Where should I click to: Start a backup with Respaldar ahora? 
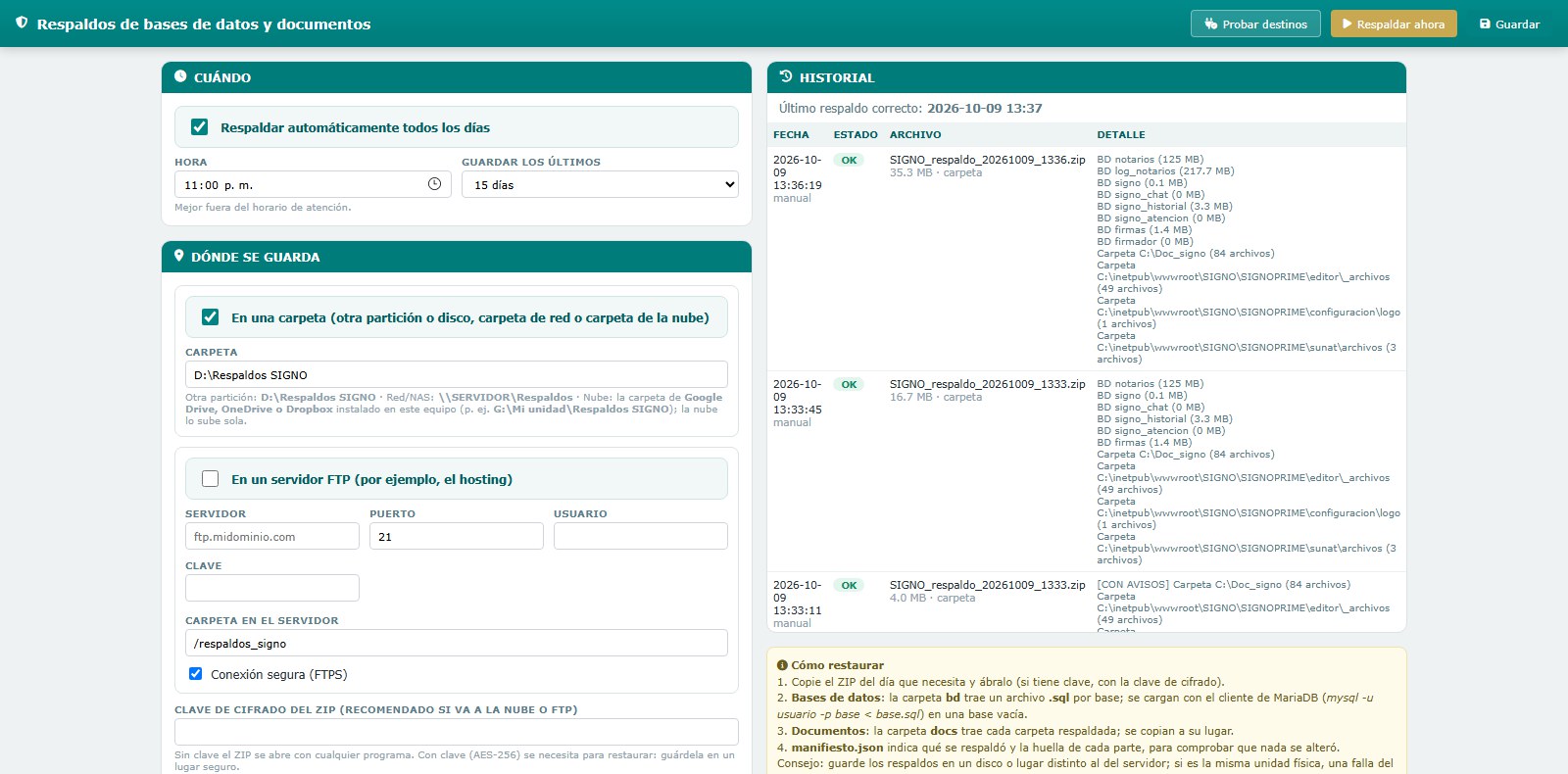pyautogui.click(x=1394, y=24)
